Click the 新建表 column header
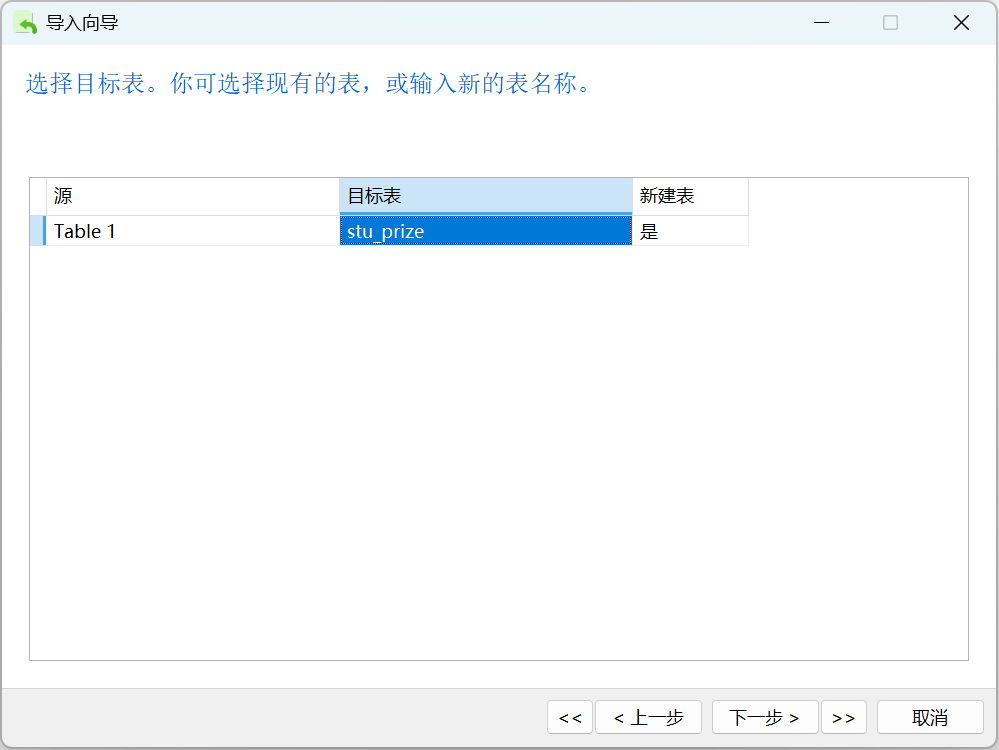999x750 pixels. [690, 196]
